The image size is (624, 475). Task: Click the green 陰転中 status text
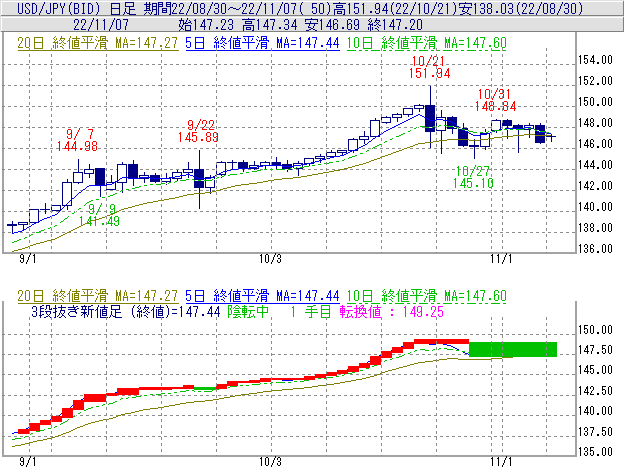(x=248, y=312)
